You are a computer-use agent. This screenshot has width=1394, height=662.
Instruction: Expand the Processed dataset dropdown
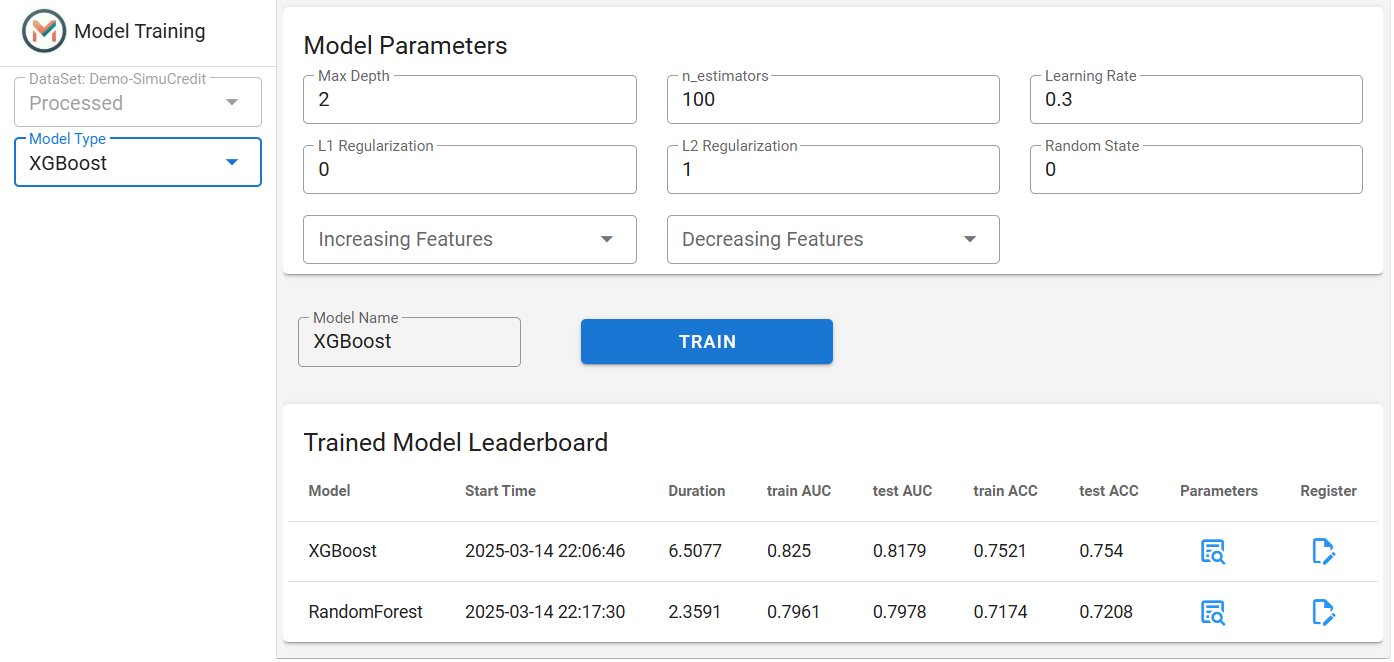[138, 103]
